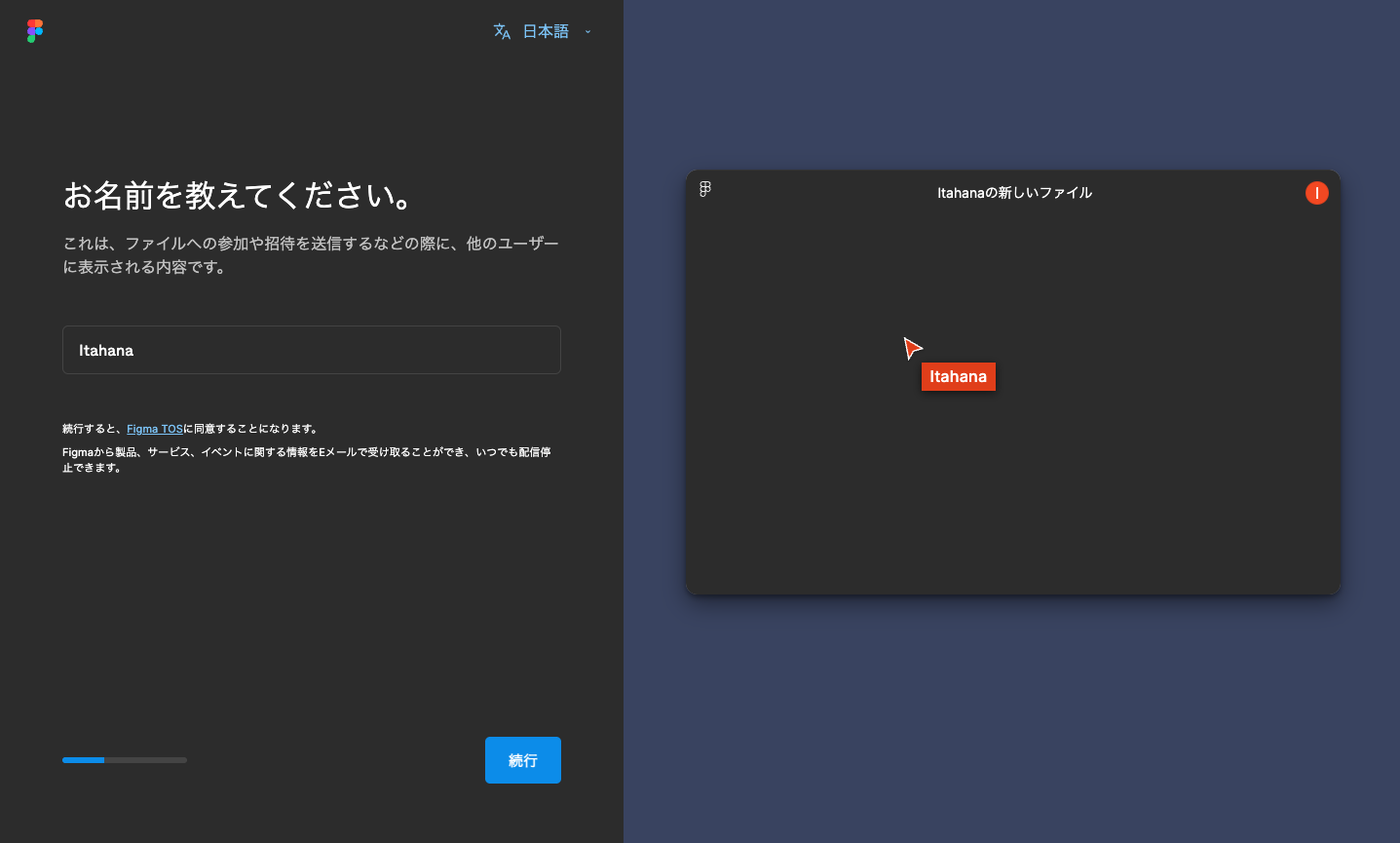Open the Figma TOS link
The image size is (1400, 843).
coord(154,428)
